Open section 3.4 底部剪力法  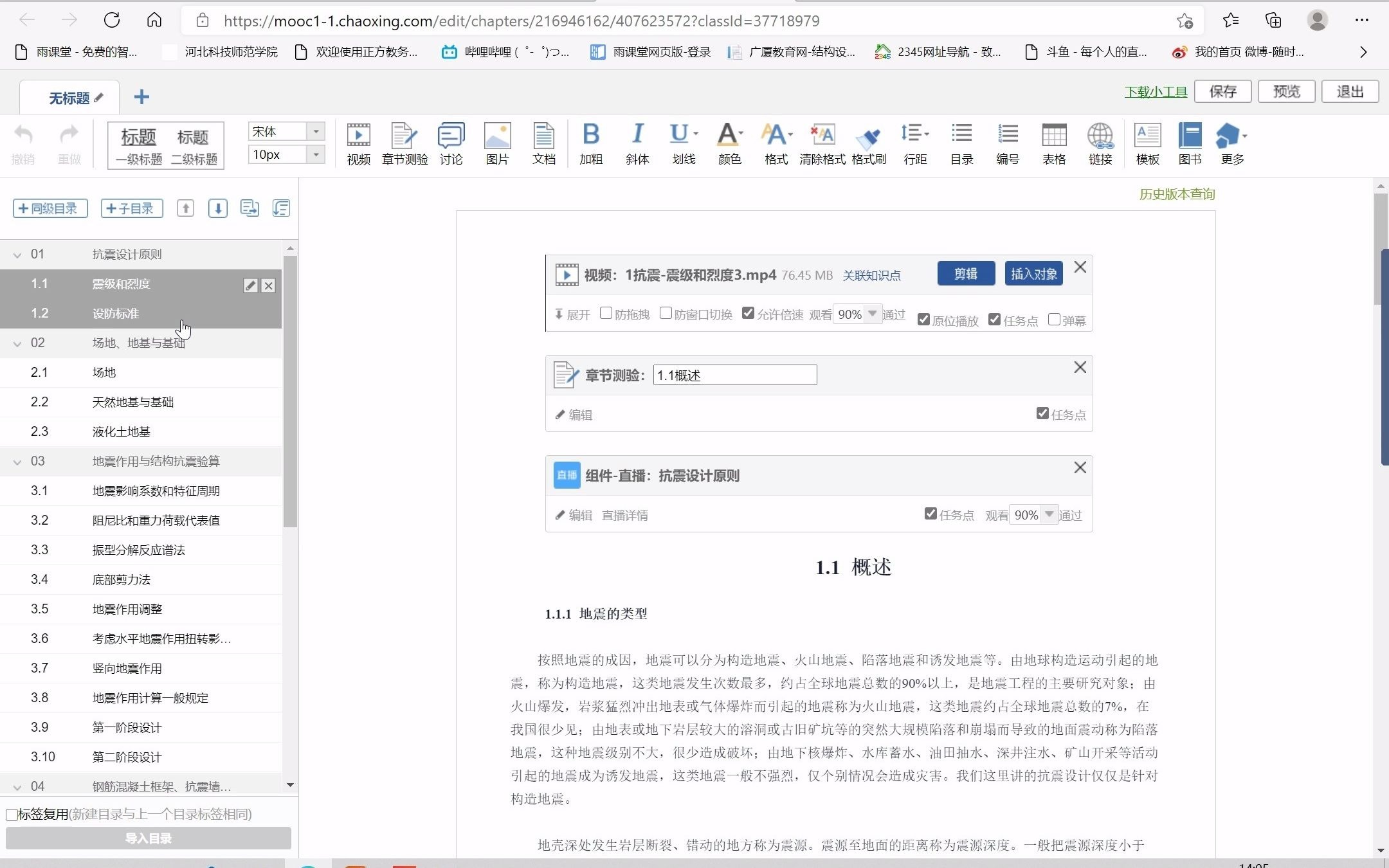[x=141, y=579]
